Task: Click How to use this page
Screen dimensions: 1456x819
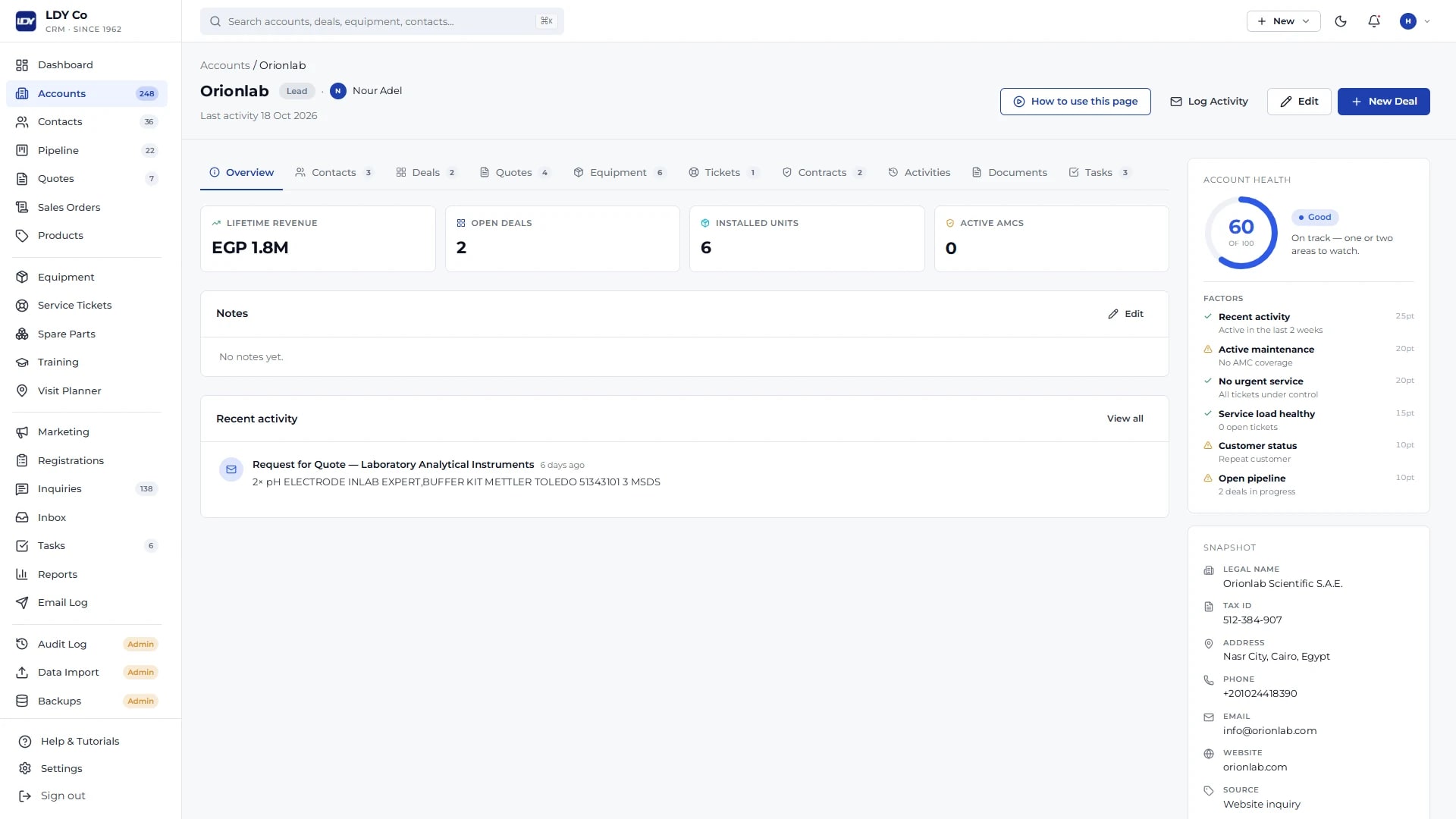Action: (1075, 102)
